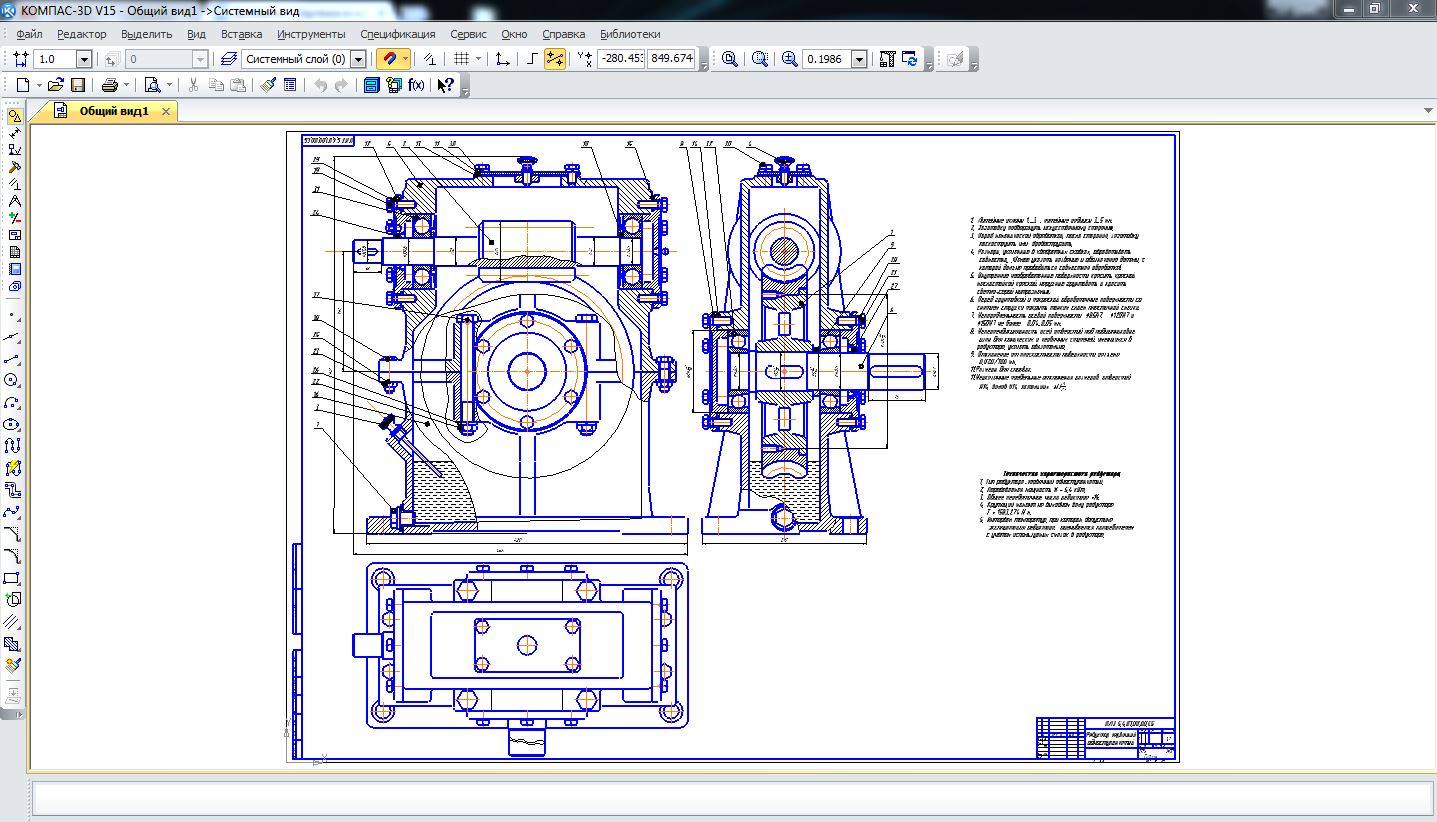Viewport: 1437px width, 822px height.
Task: Open the Print dropdown arrow
Action: click(126, 85)
